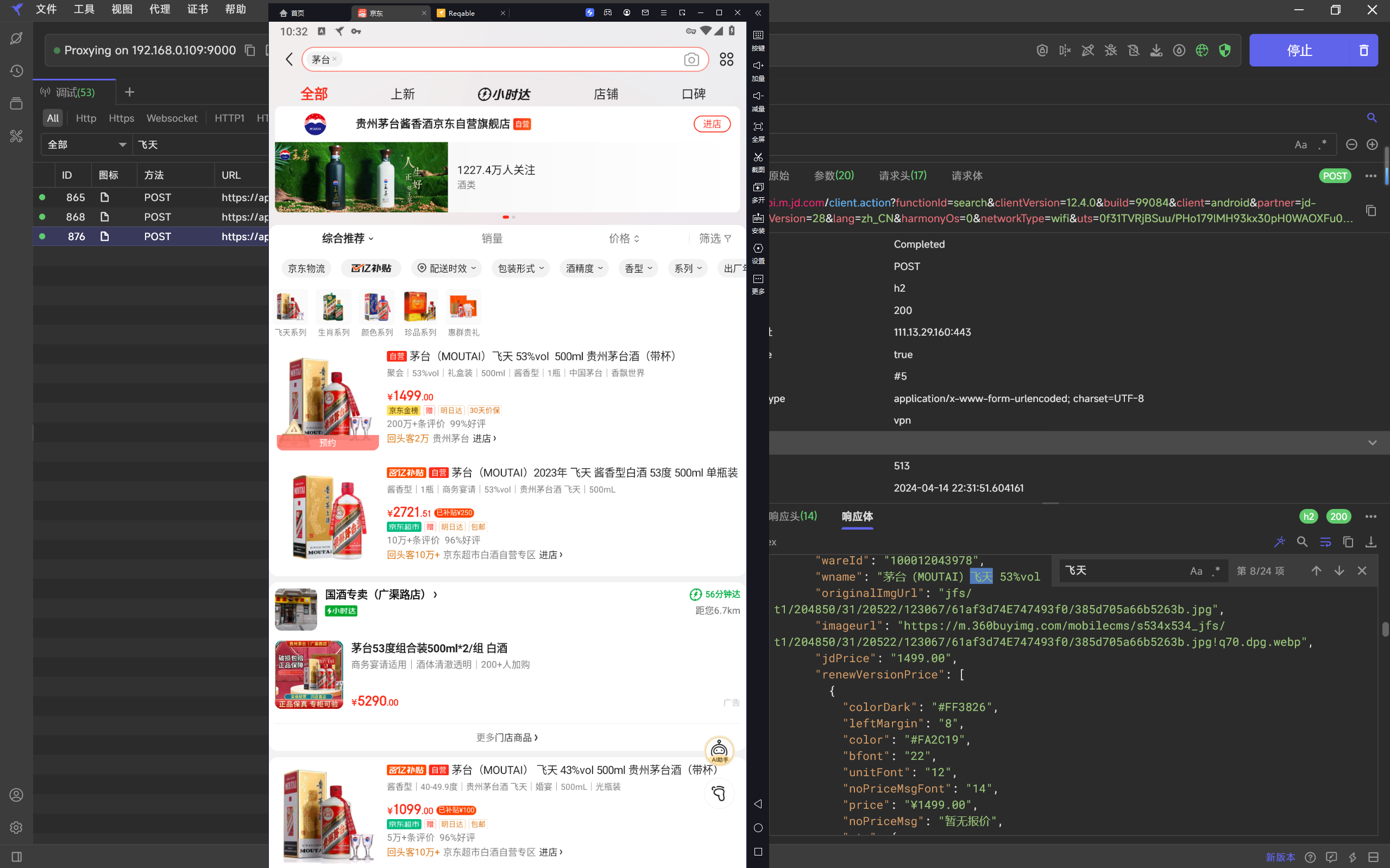Toggle the Https protocol filter

point(121,118)
